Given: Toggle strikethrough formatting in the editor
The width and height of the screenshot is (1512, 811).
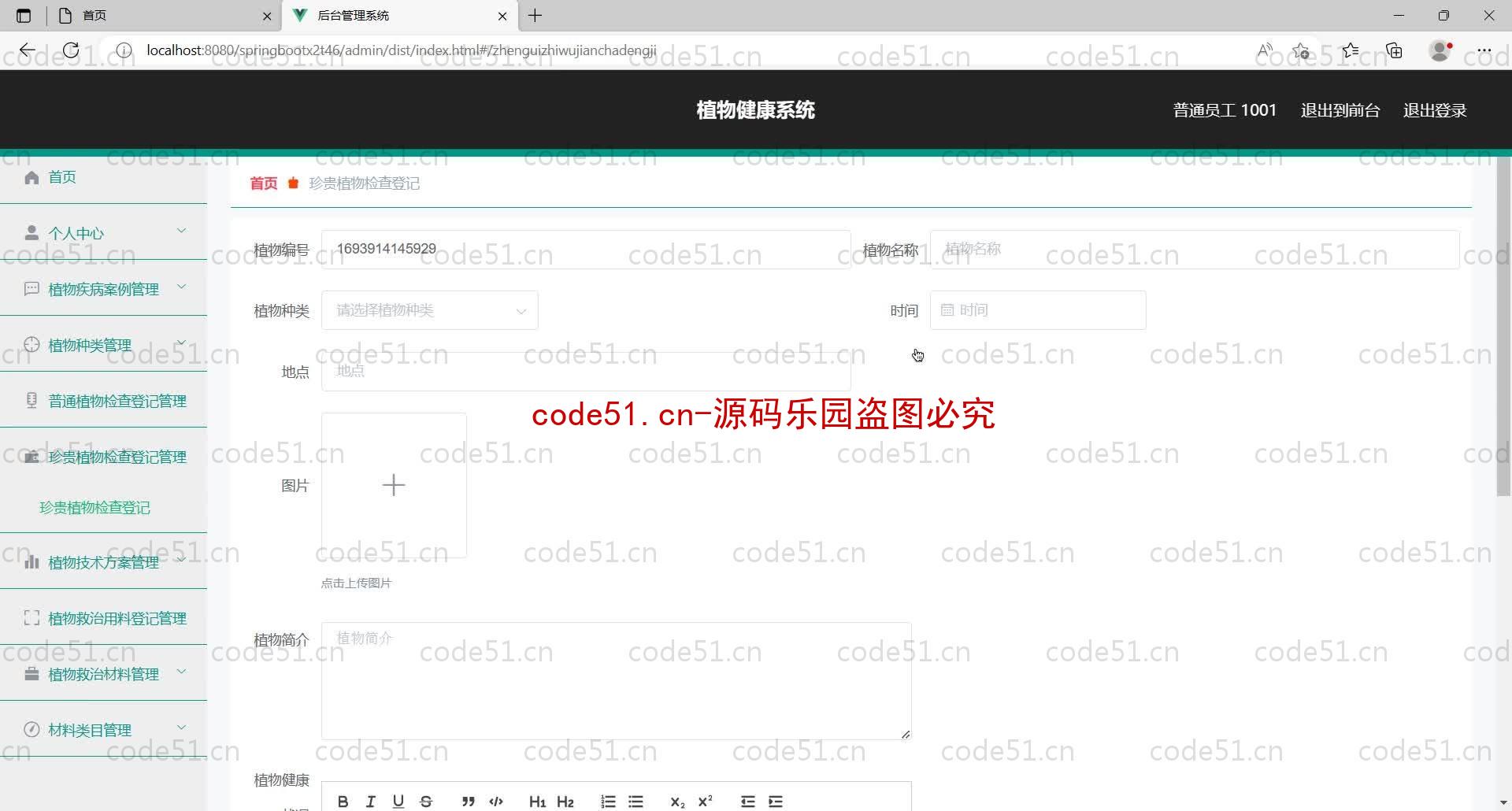Looking at the screenshot, I should click(426, 802).
